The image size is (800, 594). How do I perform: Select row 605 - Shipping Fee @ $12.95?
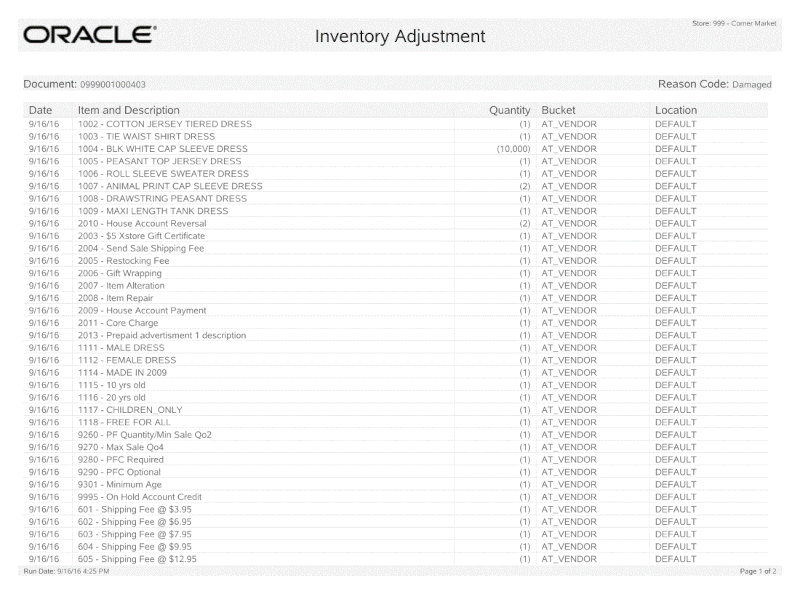pyautogui.click(x=395, y=559)
